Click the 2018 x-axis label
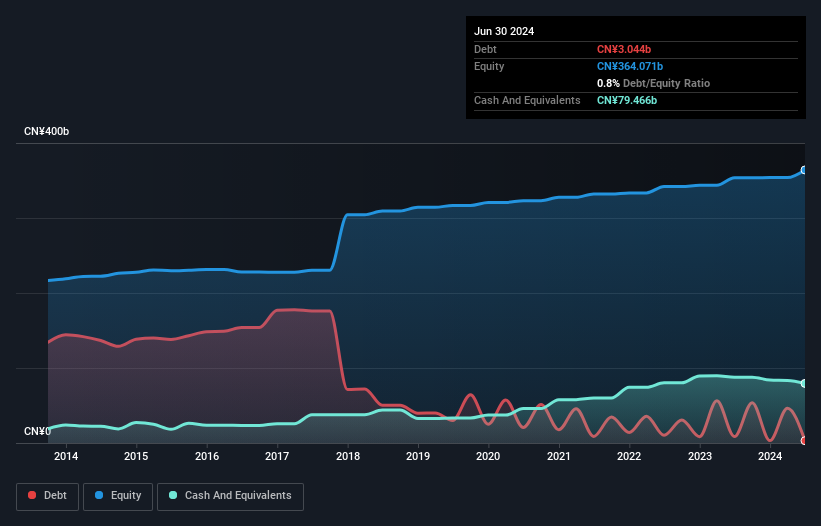The height and width of the screenshot is (526, 821). 348,456
